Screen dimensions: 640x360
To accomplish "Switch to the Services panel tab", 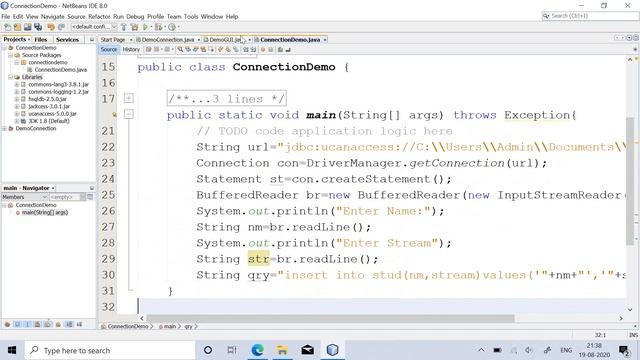I will click(67, 40).
